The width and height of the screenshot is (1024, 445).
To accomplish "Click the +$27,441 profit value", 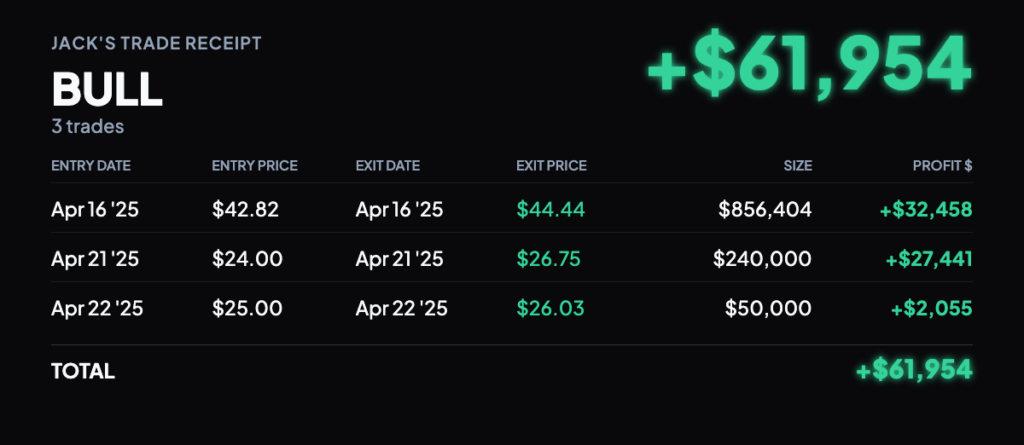I will (x=929, y=259).
